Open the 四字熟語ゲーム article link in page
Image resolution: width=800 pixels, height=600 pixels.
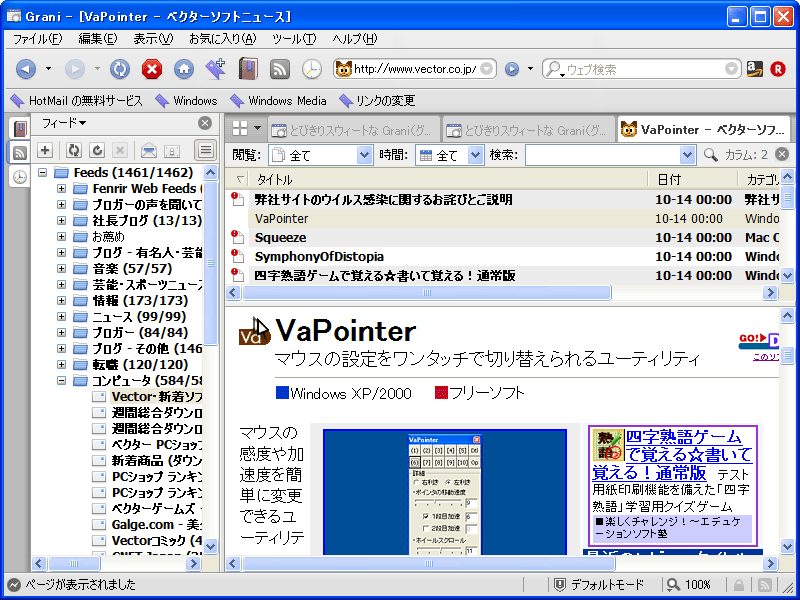pos(672,455)
